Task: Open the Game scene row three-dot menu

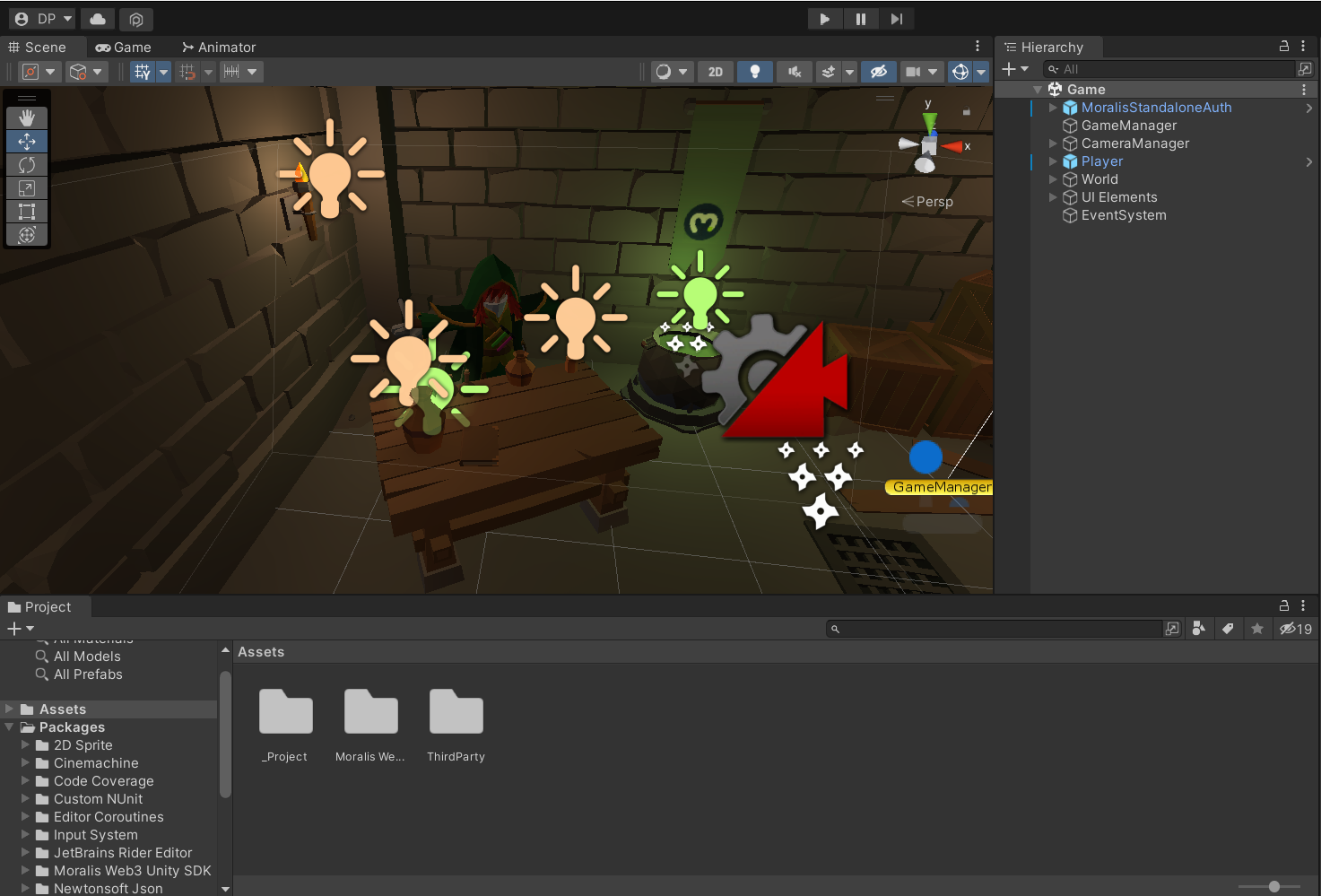Action: pos(1304,90)
